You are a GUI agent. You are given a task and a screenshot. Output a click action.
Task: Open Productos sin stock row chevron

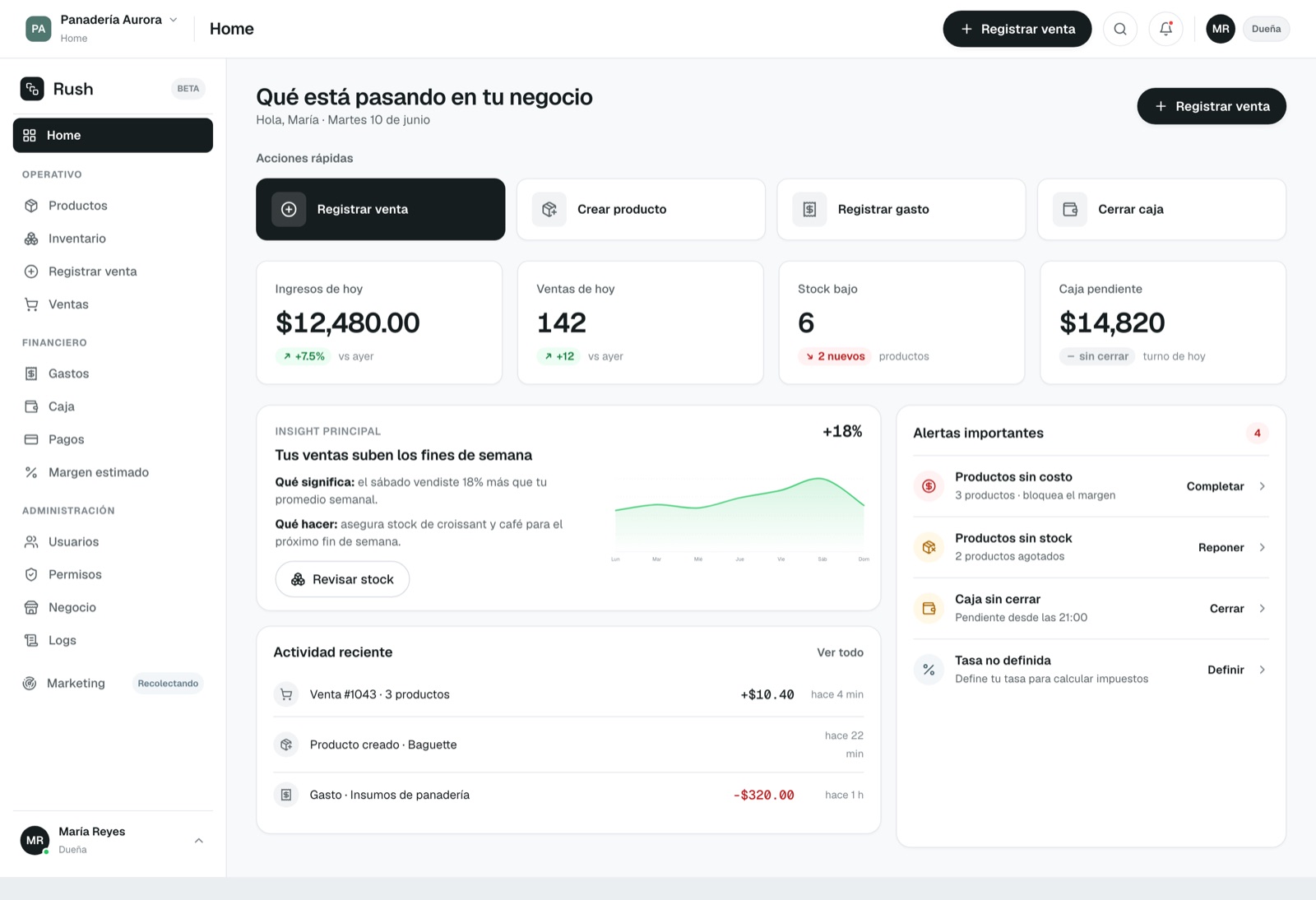1262,547
